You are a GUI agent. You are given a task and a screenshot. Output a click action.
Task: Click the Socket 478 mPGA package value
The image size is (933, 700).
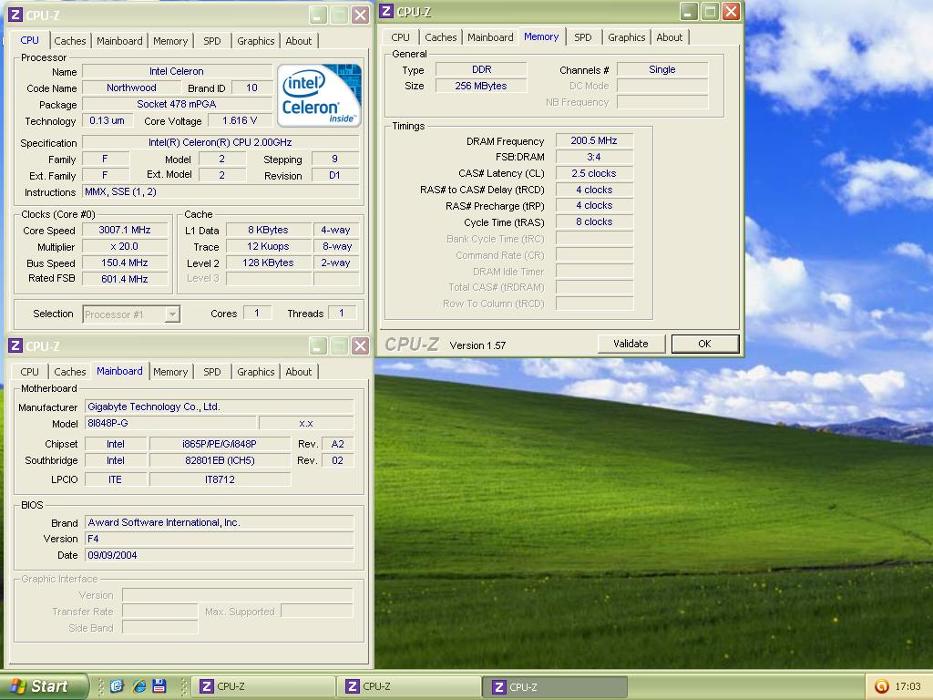(x=177, y=104)
